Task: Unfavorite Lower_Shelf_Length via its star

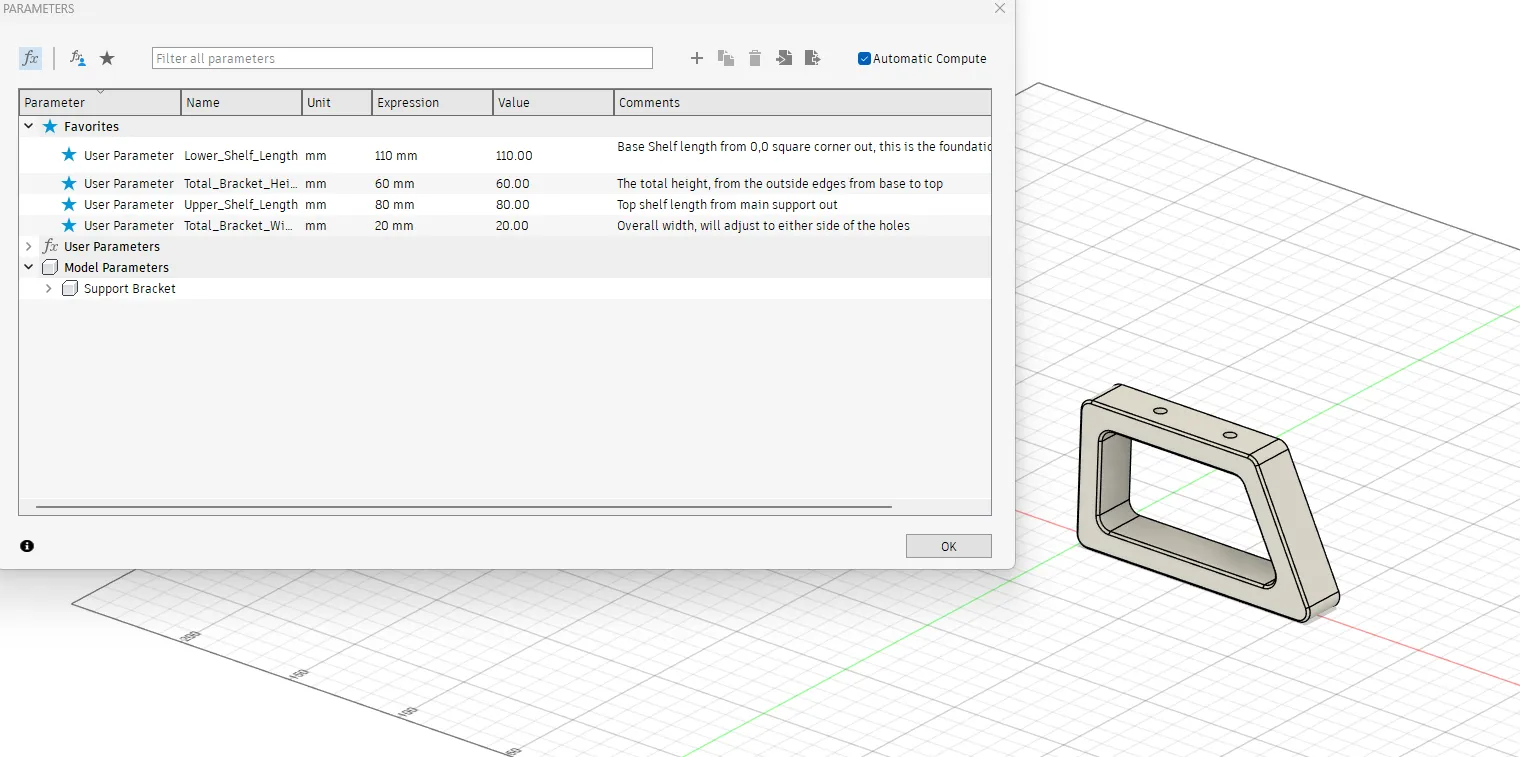Action: [69, 155]
